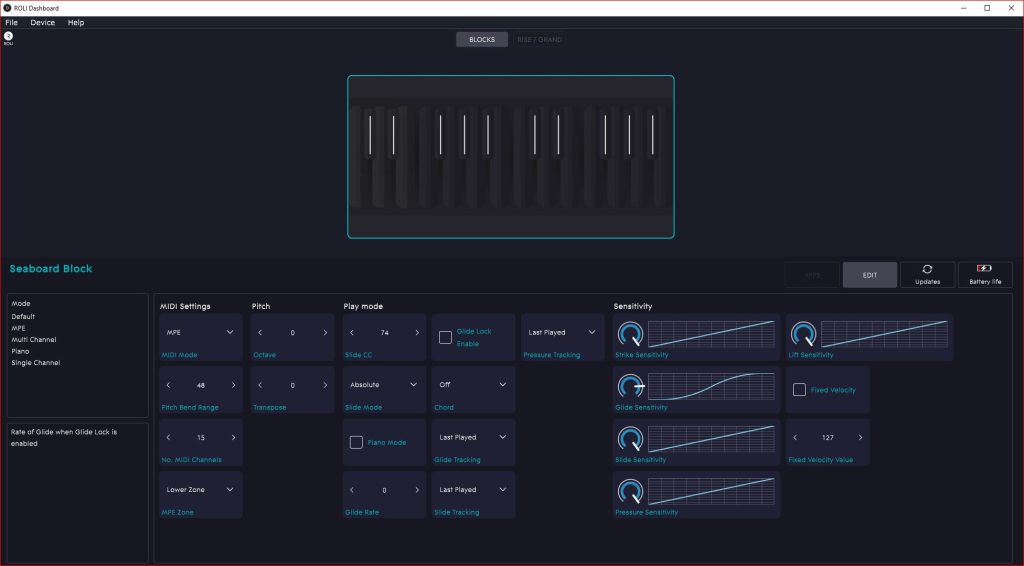Click the Glide Sensitivity knob
1024x566 pixels.
coord(630,386)
